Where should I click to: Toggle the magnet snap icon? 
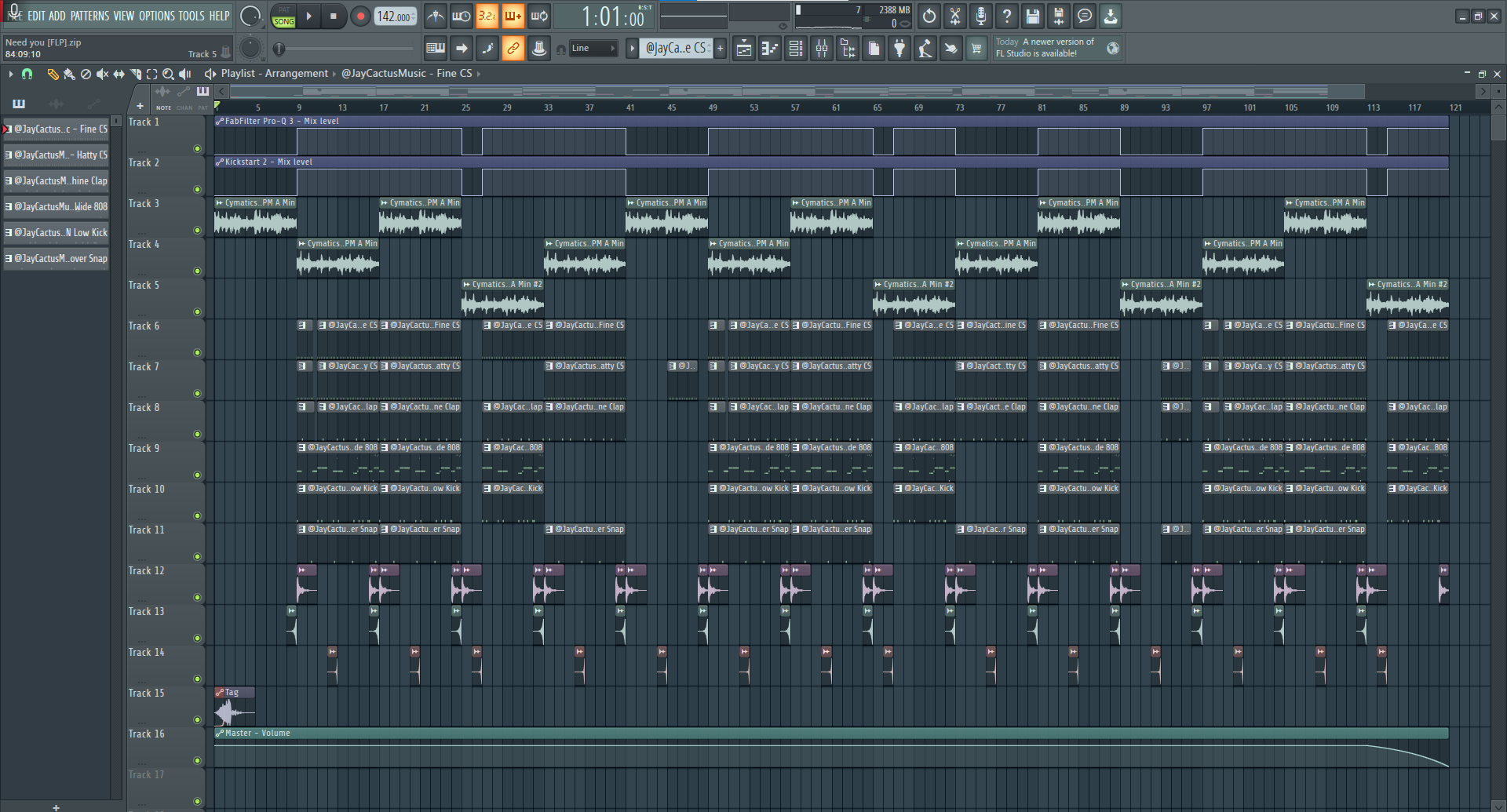[27, 74]
